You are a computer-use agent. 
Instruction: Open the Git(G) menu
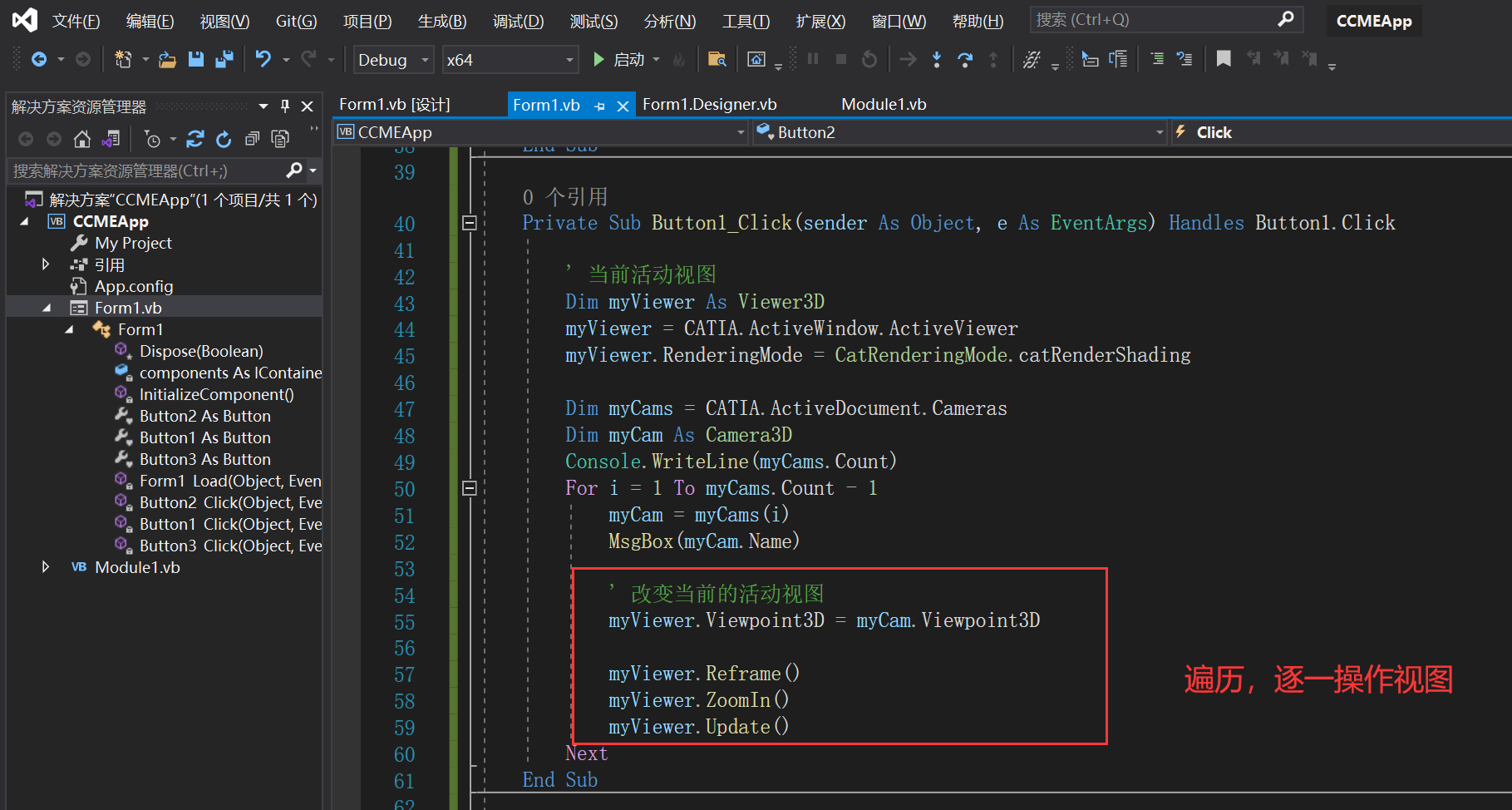click(x=296, y=21)
